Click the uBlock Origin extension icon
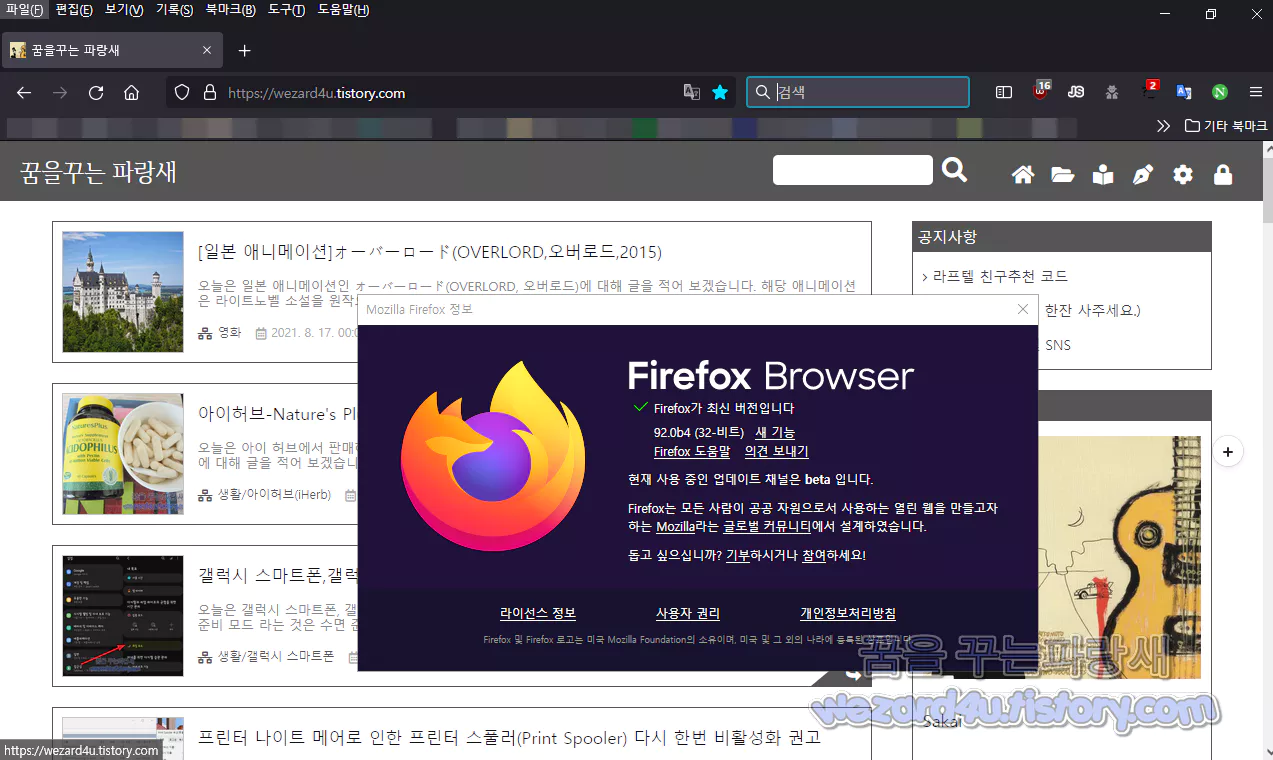 (x=1040, y=92)
